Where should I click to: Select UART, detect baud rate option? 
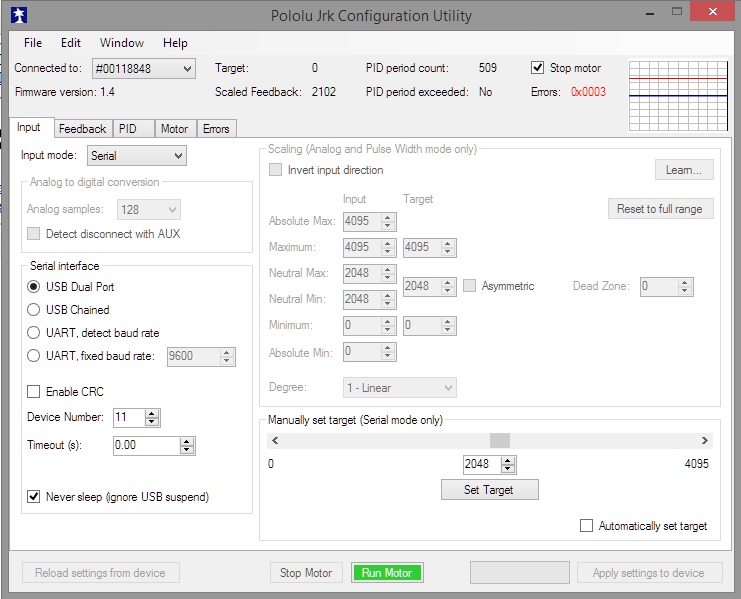33,333
